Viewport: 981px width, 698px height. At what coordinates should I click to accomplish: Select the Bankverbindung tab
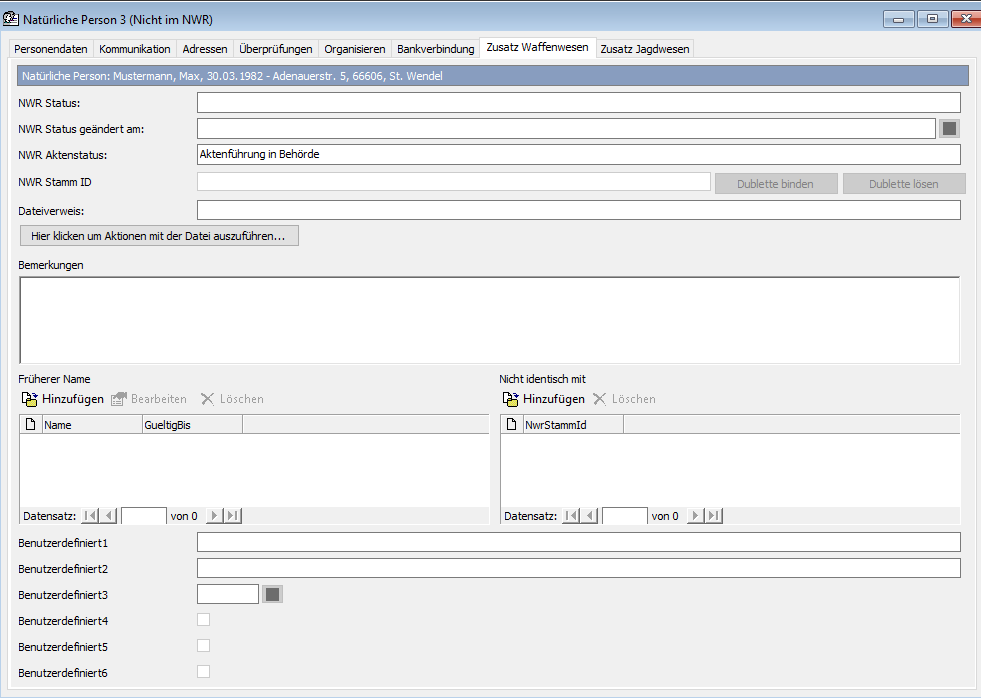click(435, 49)
